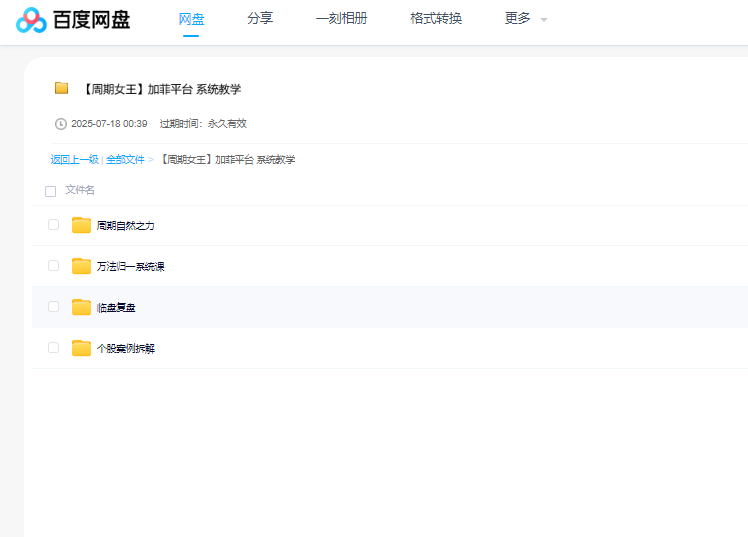Open the 格式转换 tab
This screenshot has height=537, width=748.
436,19
